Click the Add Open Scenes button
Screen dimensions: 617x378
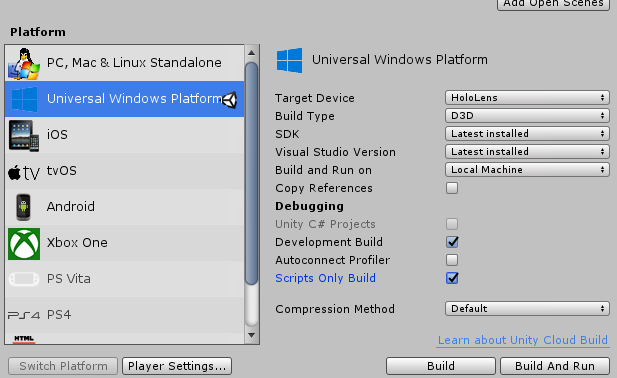pos(553,4)
